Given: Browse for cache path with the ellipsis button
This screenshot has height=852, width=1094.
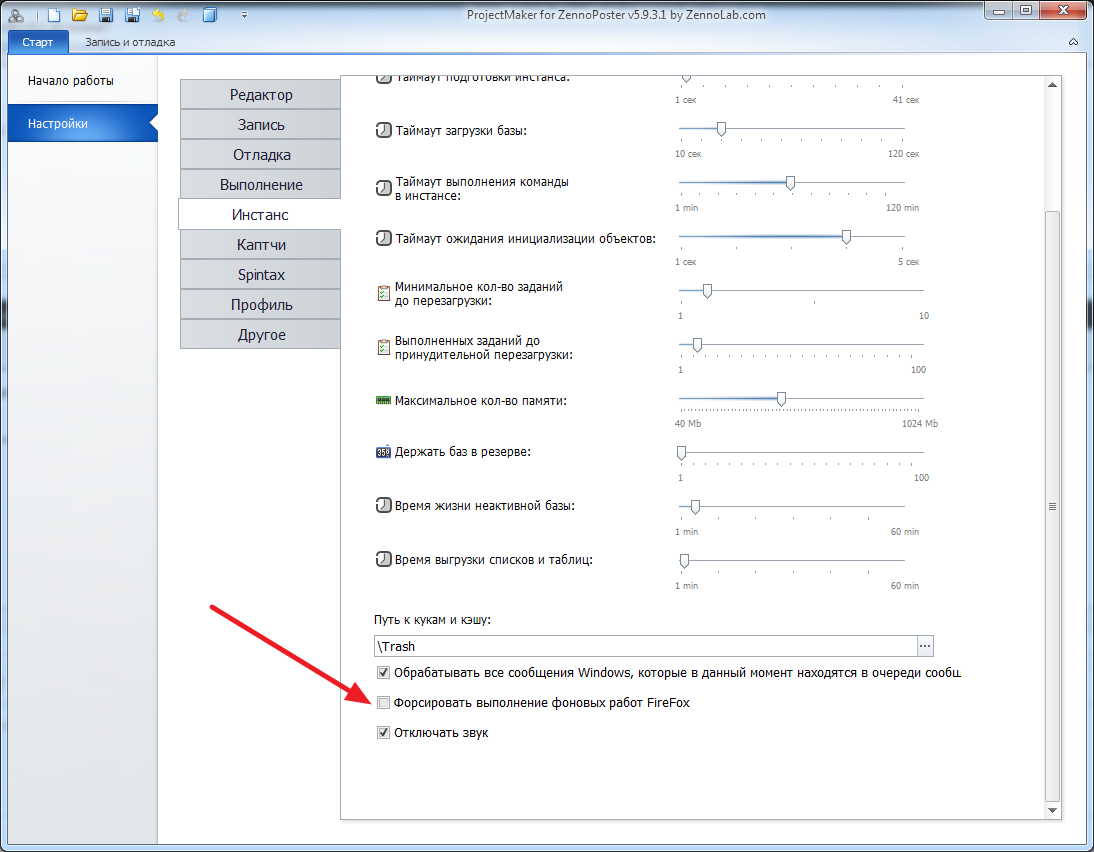Looking at the screenshot, I should tap(925, 646).
